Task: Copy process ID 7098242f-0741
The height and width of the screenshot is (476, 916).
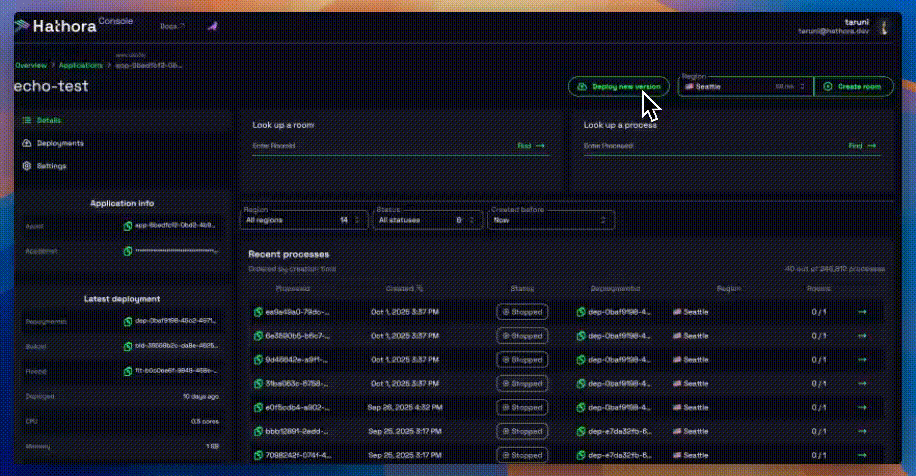Action: 258,455
